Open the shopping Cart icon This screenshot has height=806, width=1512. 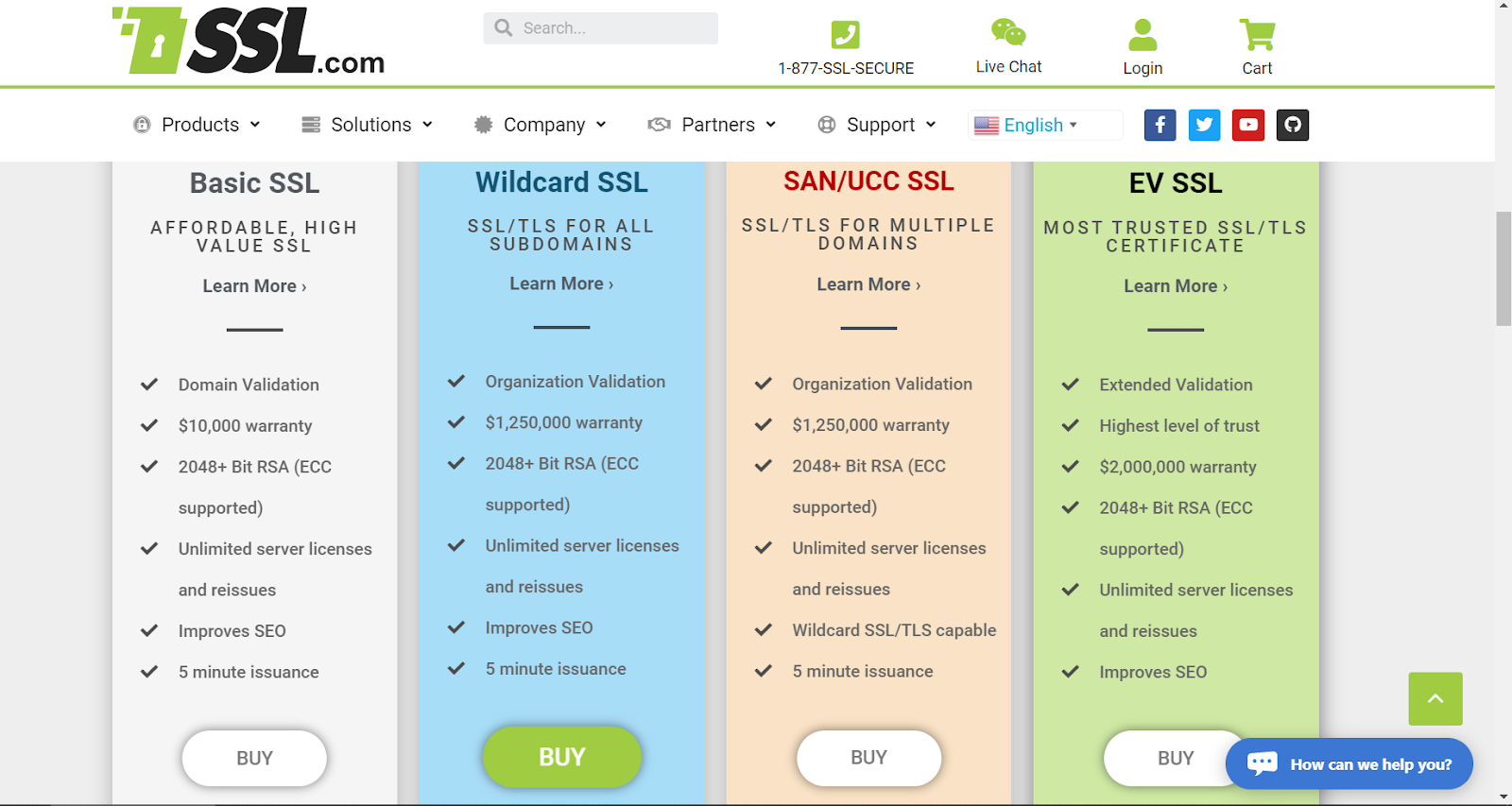point(1257,35)
